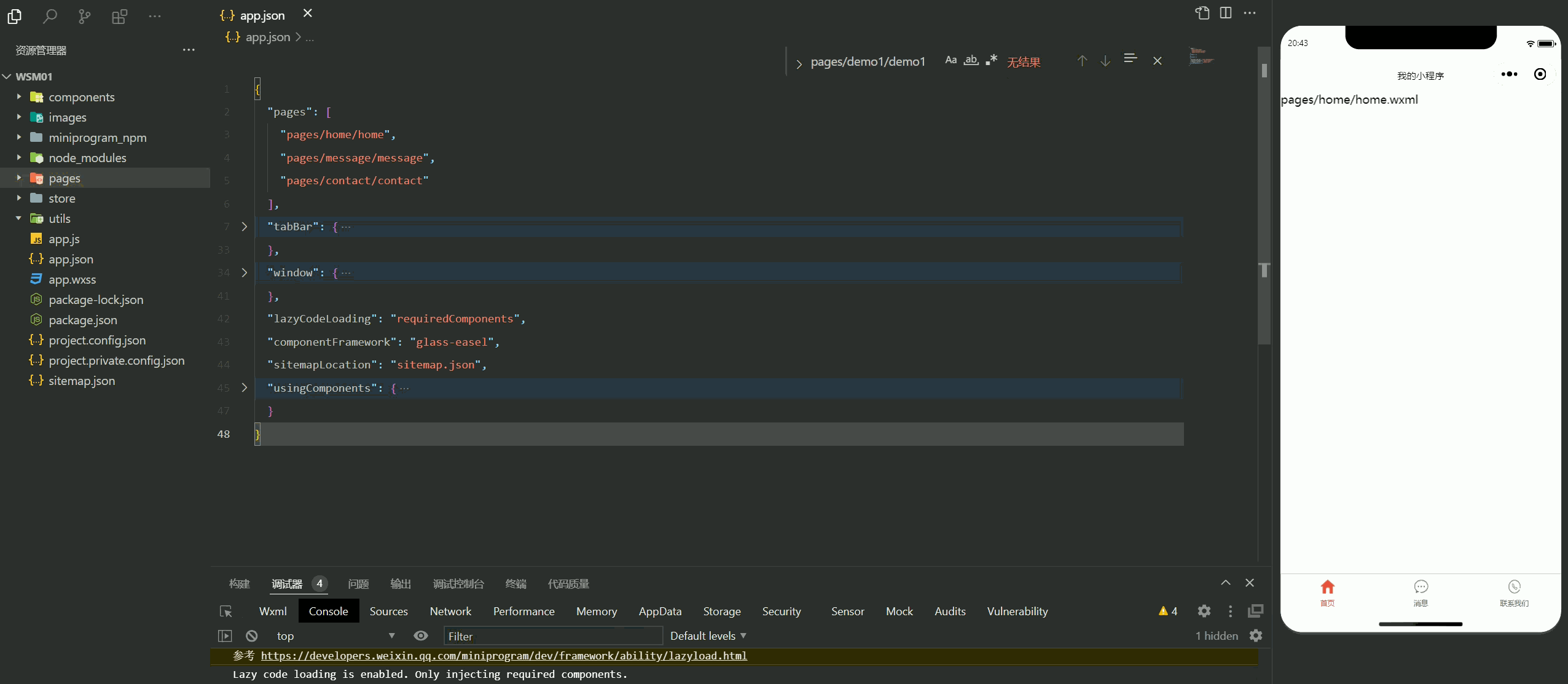
Task: Open the lazyload documentation link
Action: click(504, 656)
